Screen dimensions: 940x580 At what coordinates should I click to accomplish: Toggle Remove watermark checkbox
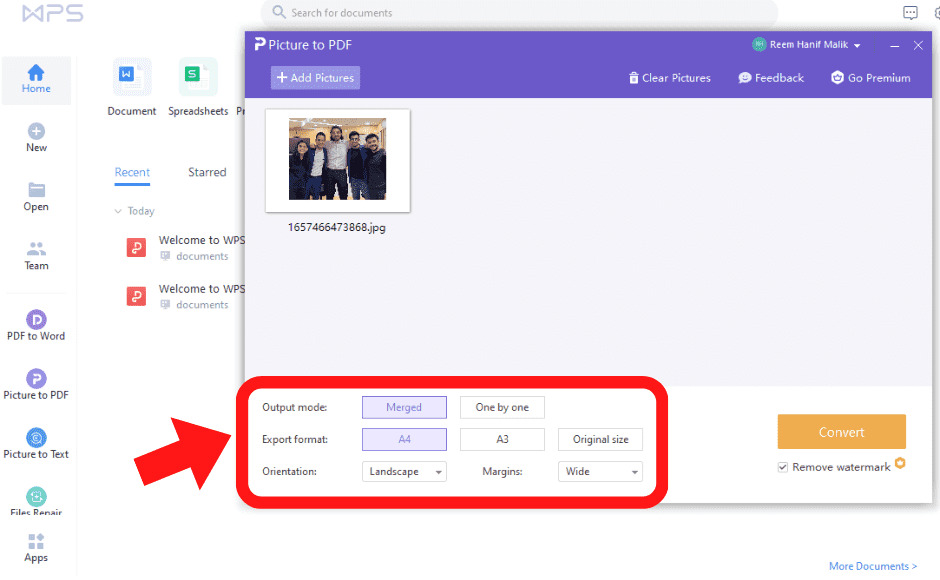point(782,467)
